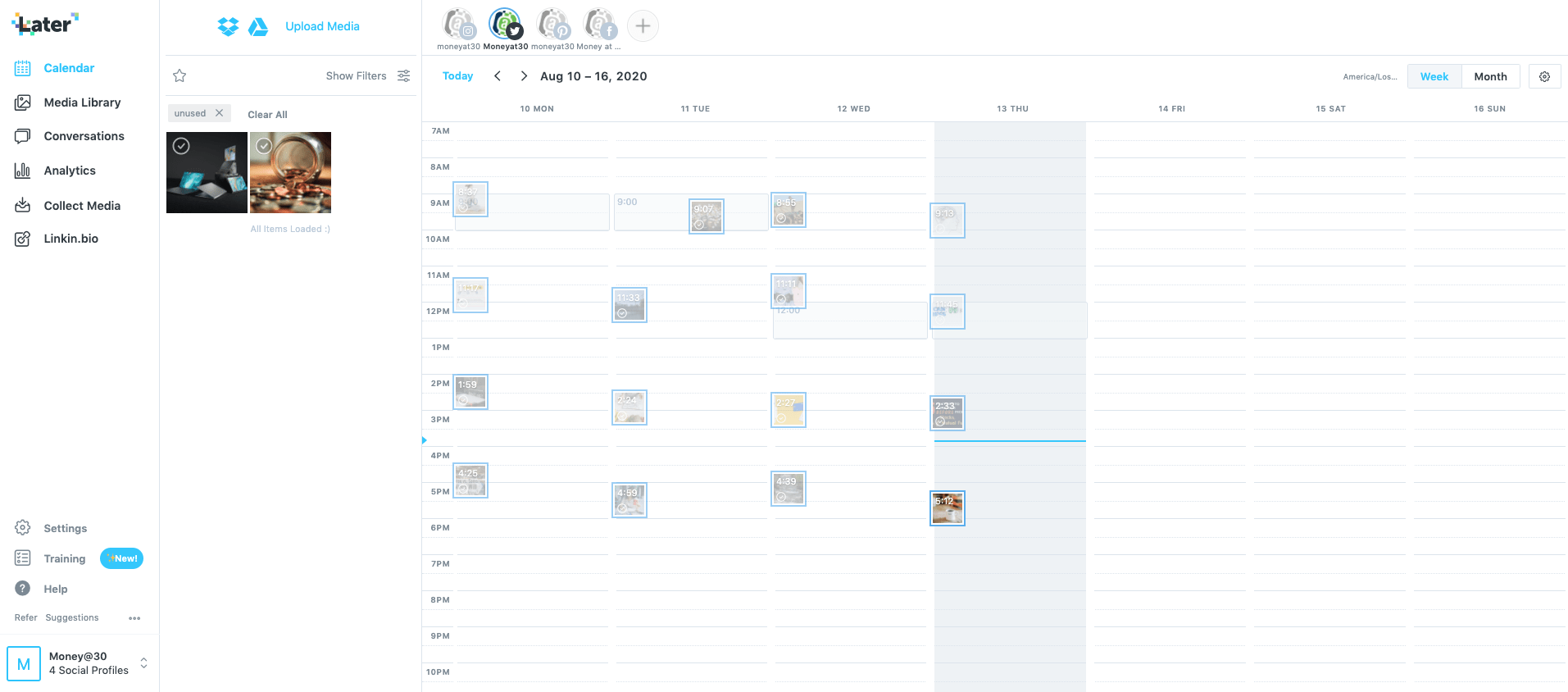Select the tech gadgets media thumbnail
Image resolution: width=1568 pixels, height=692 pixels.
(207, 172)
